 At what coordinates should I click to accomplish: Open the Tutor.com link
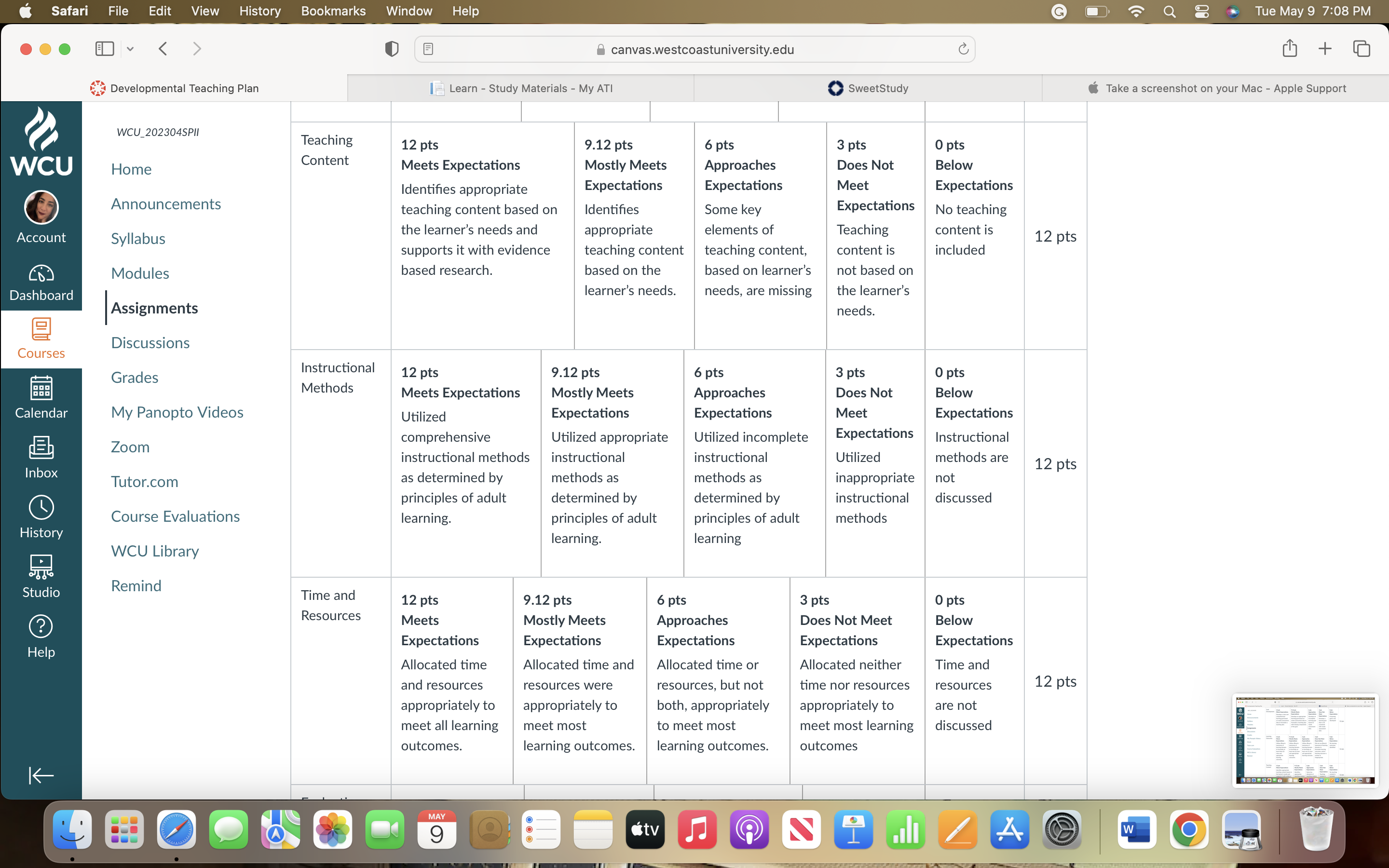[x=145, y=482]
